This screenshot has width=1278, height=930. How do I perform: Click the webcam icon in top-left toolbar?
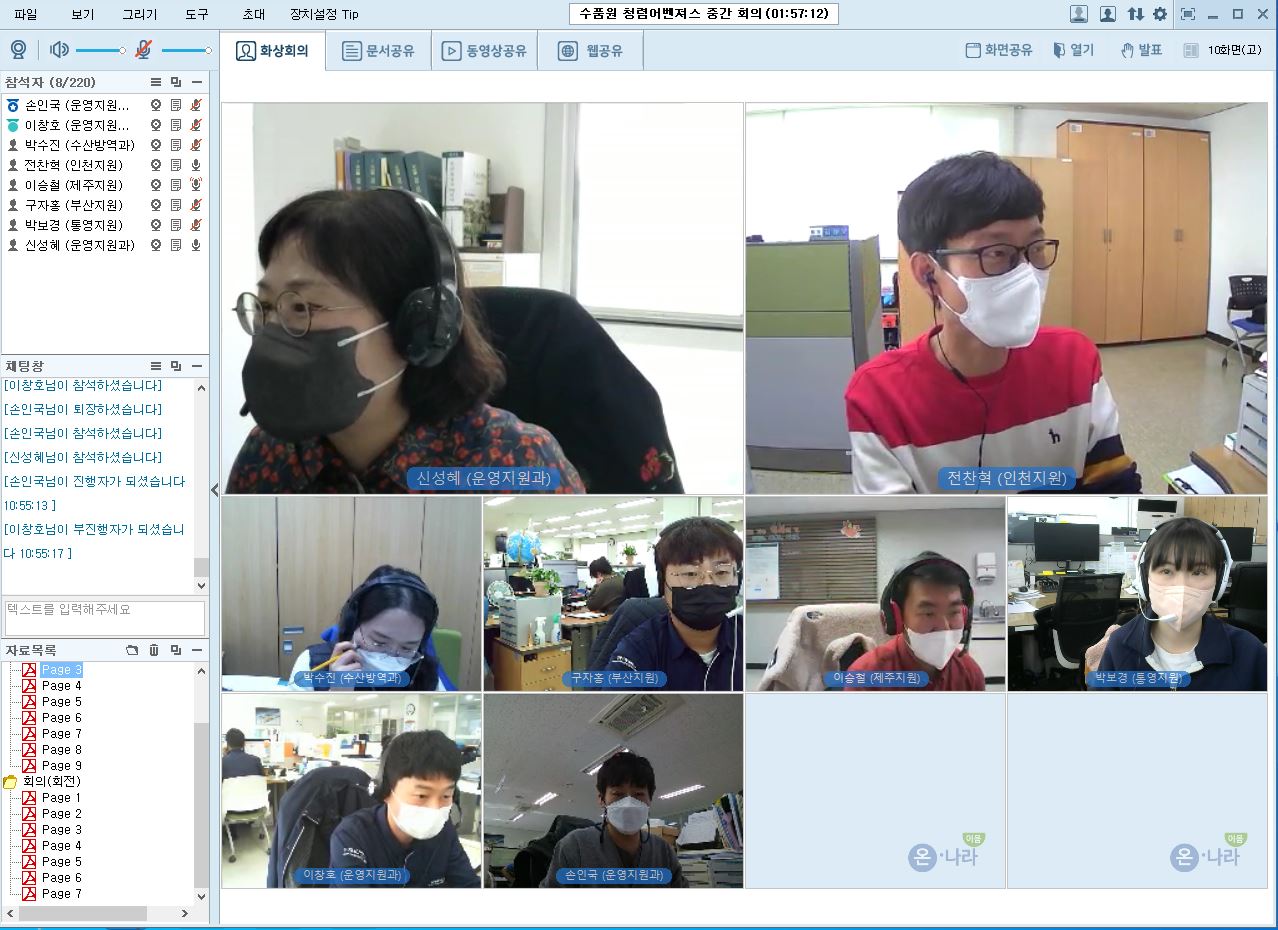(x=18, y=50)
